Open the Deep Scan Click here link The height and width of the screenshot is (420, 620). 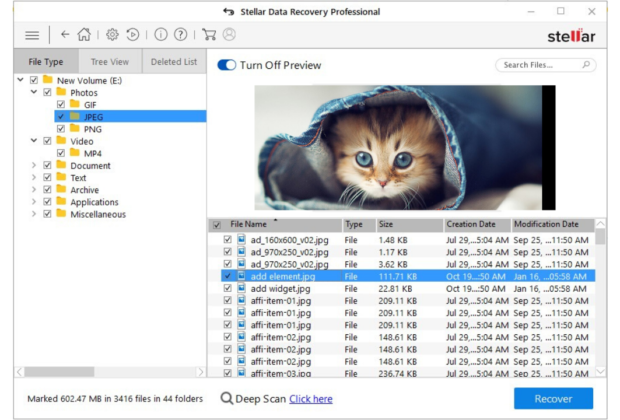click(x=311, y=399)
